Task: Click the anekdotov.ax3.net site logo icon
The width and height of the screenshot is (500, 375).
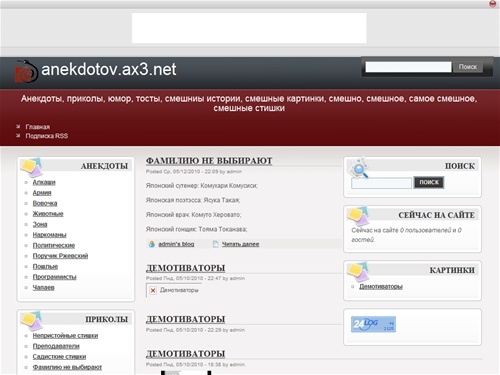Action: click(x=26, y=71)
